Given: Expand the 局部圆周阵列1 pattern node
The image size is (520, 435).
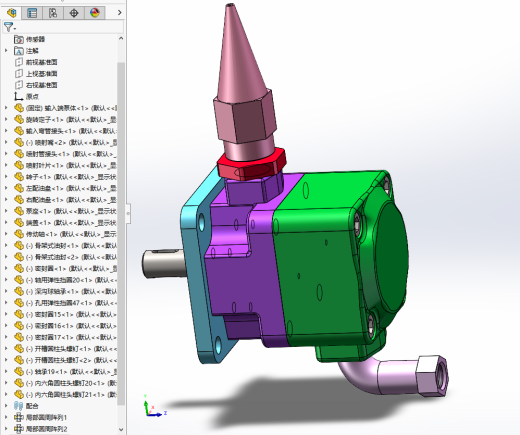Looking at the screenshot, I should pyautogui.click(x=6, y=417).
